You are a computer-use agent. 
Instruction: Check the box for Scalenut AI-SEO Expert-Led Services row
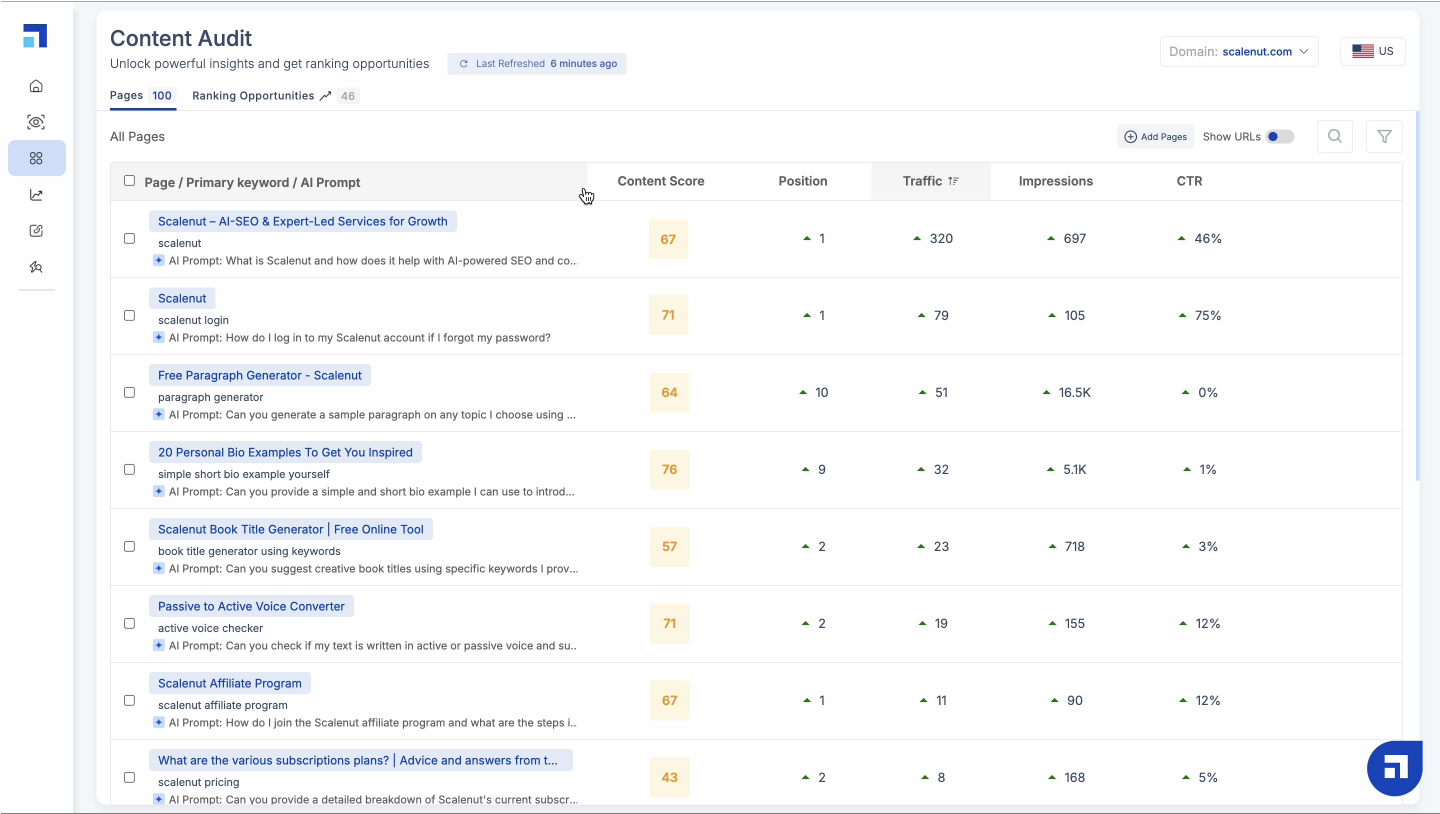pos(129,239)
